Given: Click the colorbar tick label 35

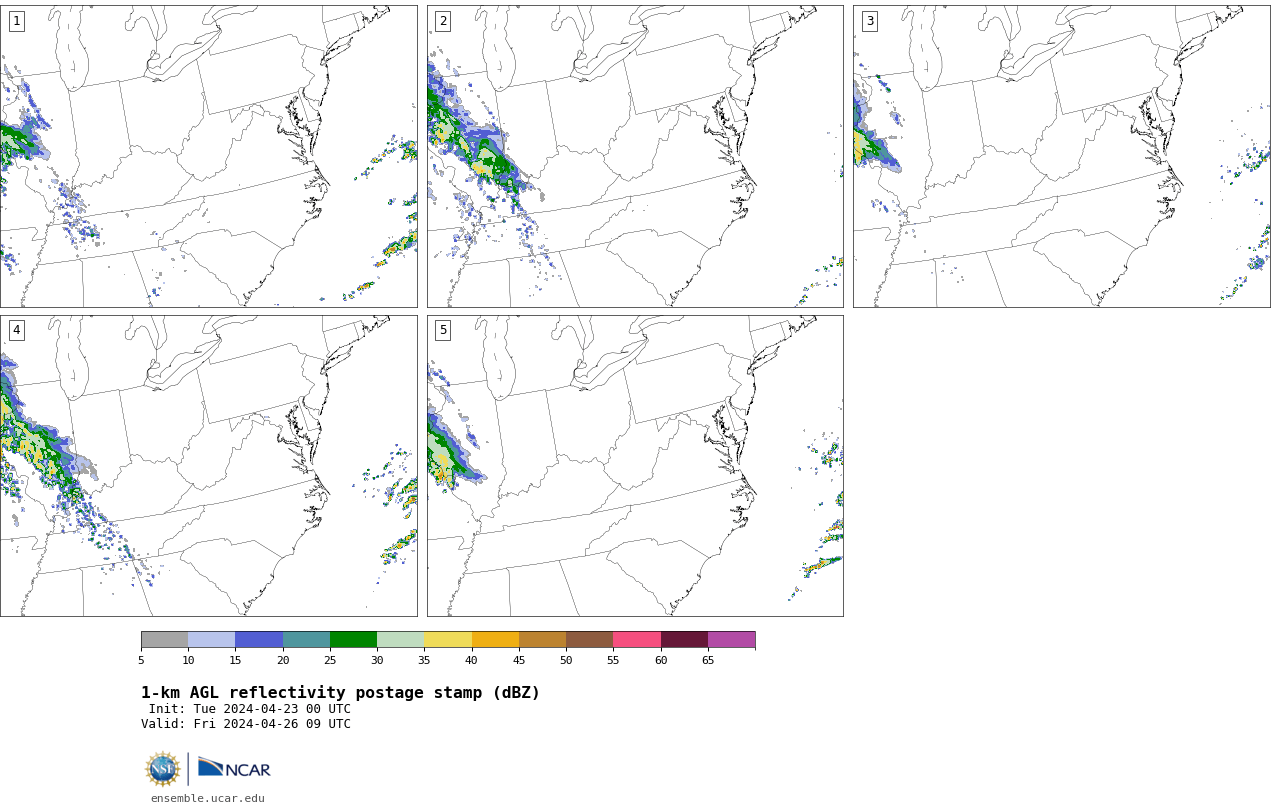Looking at the screenshot, I should [424, 660].
